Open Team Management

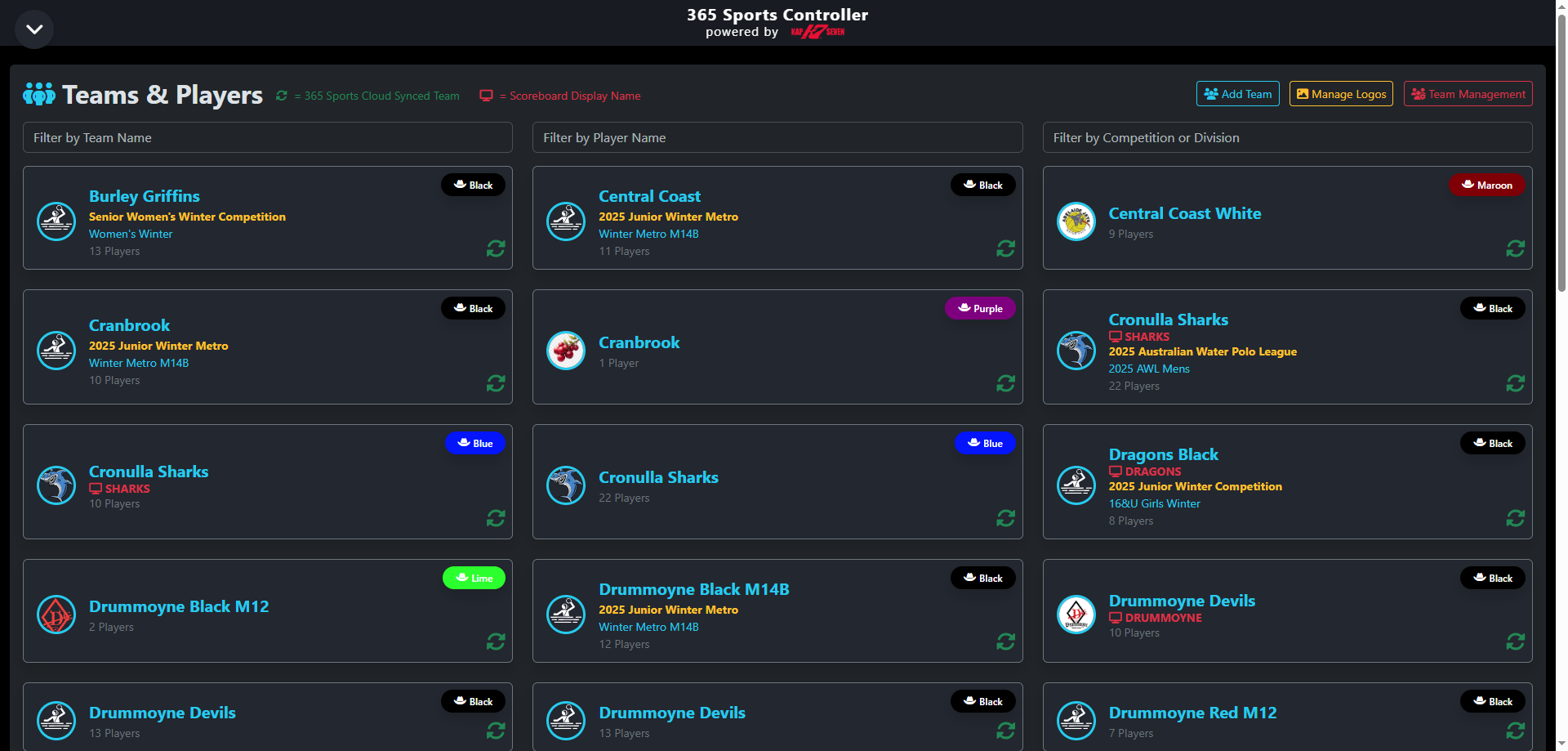1468,93
